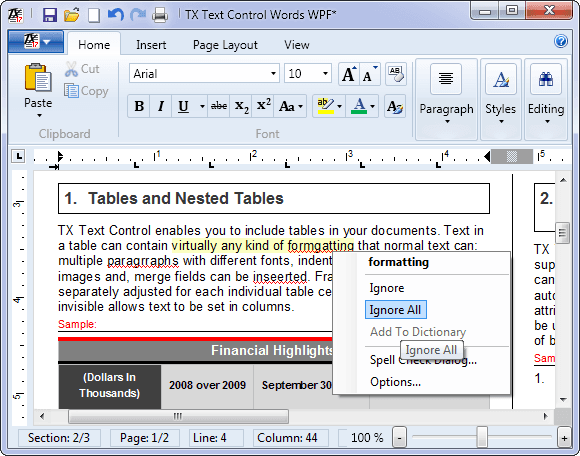Apply green font color

[x=358, y=107]
